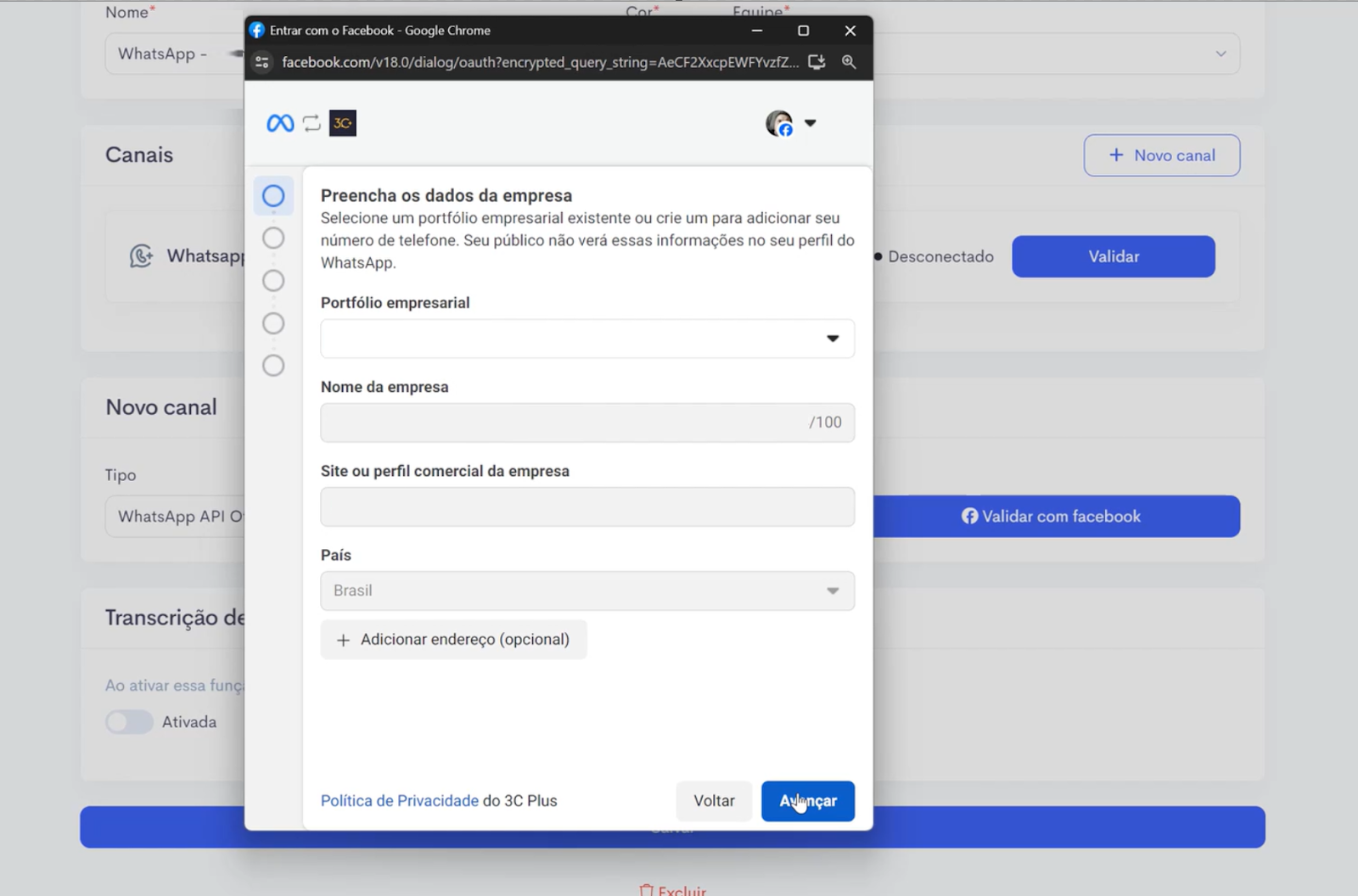Open the Tipo WhatsApp API dropdown
This screenshot has height=896, width=1358.
[174, 516]
